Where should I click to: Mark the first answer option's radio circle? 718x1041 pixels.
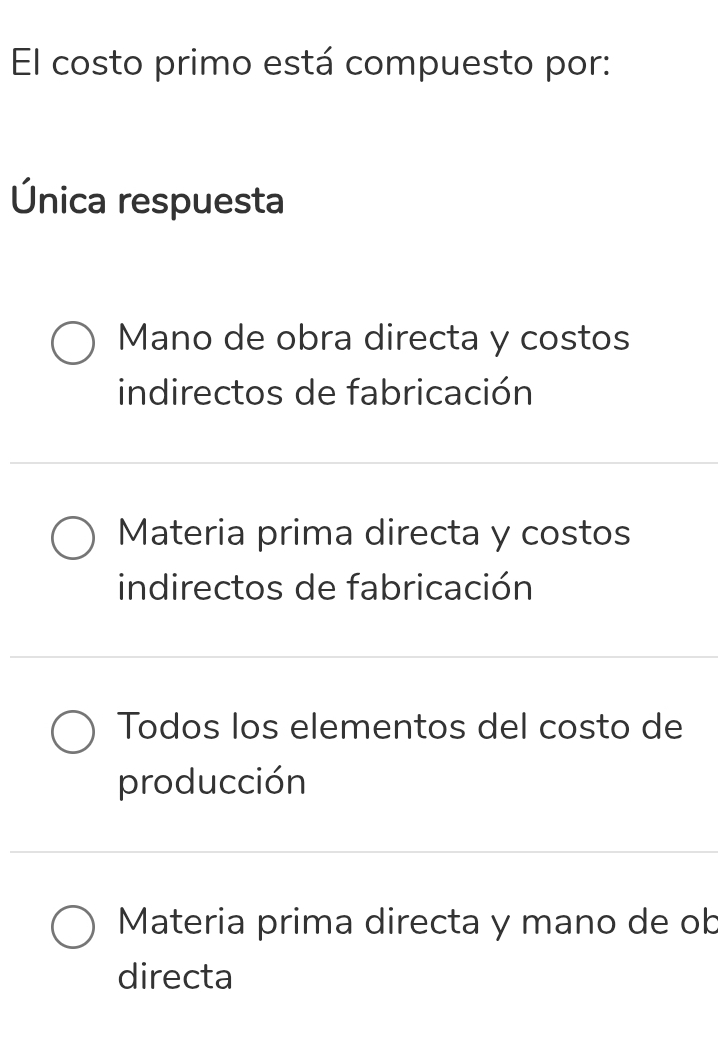tap(74, 344)
